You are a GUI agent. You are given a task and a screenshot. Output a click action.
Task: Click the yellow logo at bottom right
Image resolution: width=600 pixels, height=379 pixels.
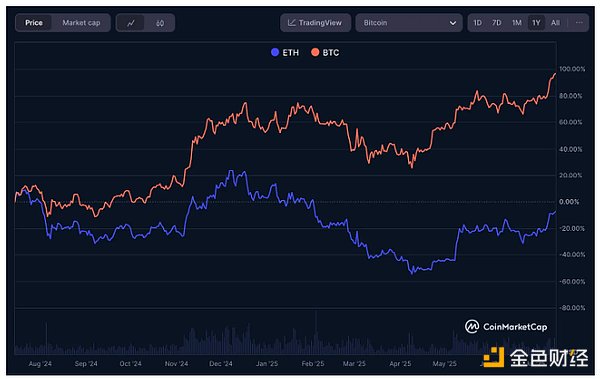click(494, 357)
